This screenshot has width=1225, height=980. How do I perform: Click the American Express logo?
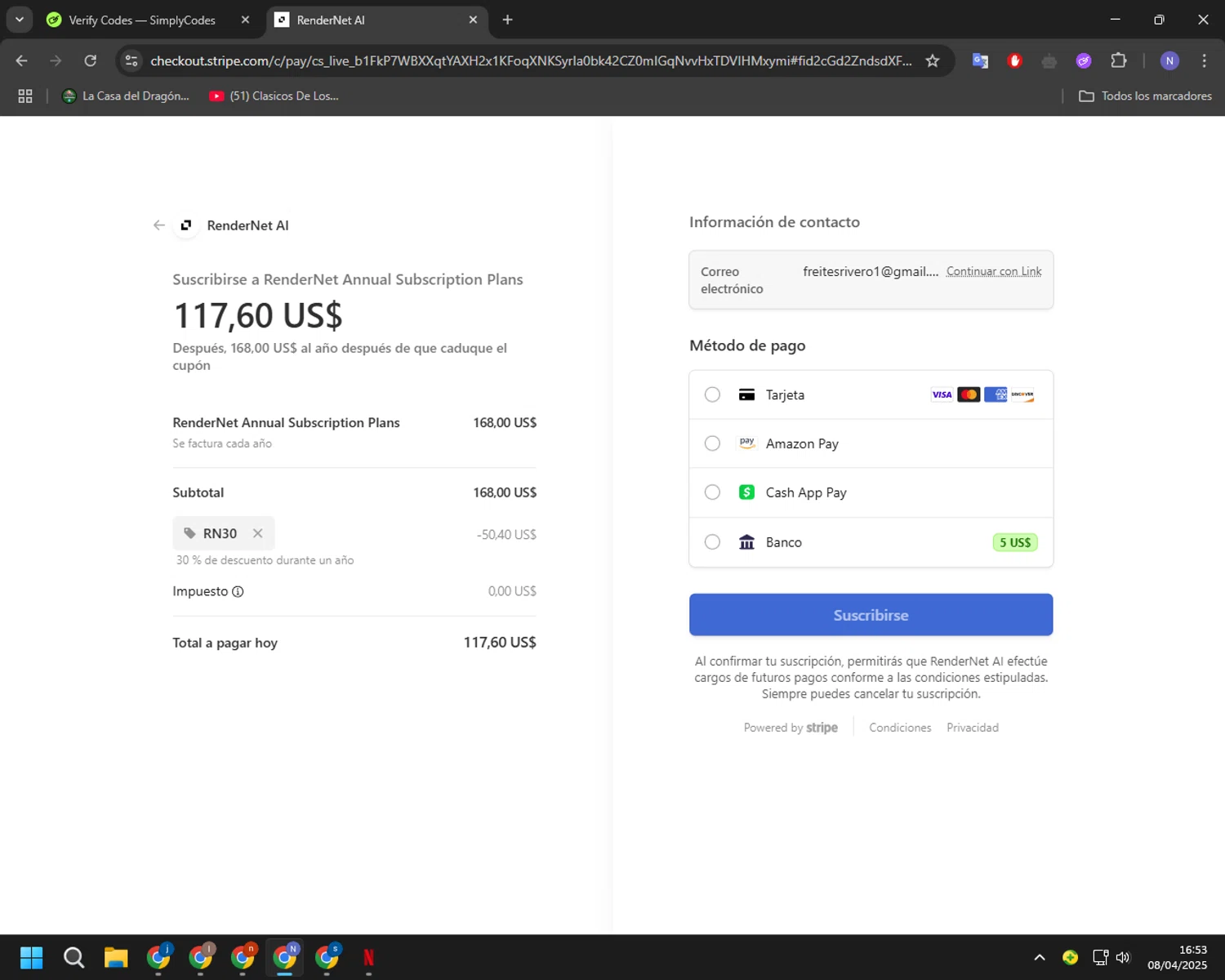point(996,394)
